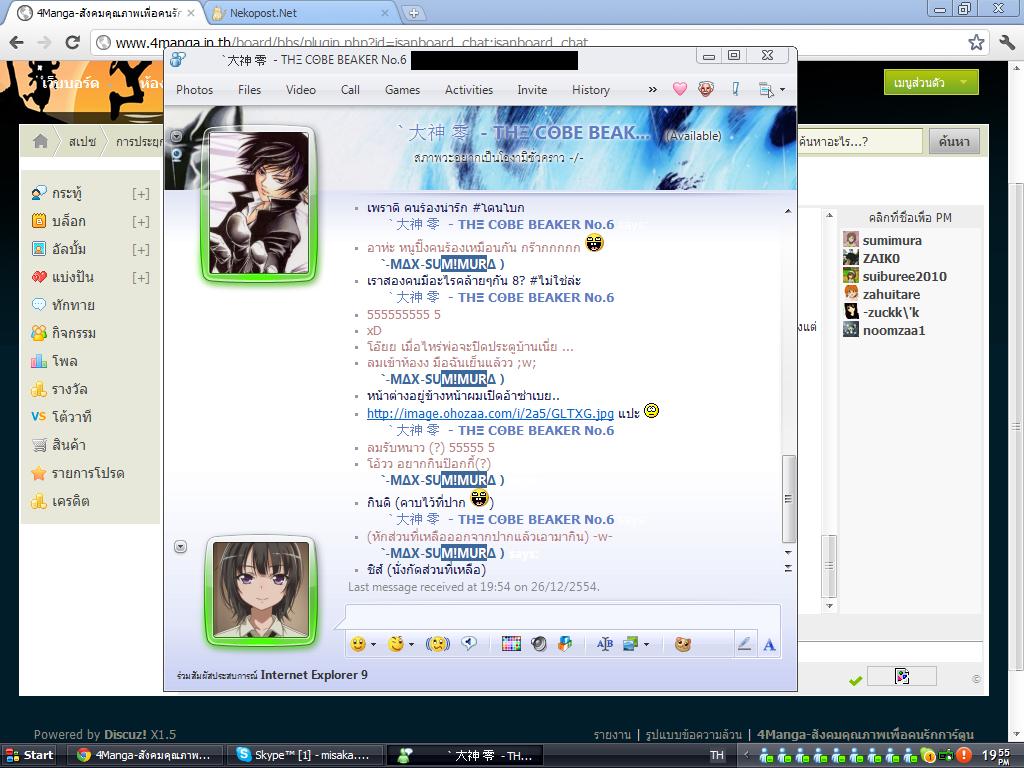Click the speaker sound icon in chat toolbar
Screen dimensions: 1024x768
[539, 644]
